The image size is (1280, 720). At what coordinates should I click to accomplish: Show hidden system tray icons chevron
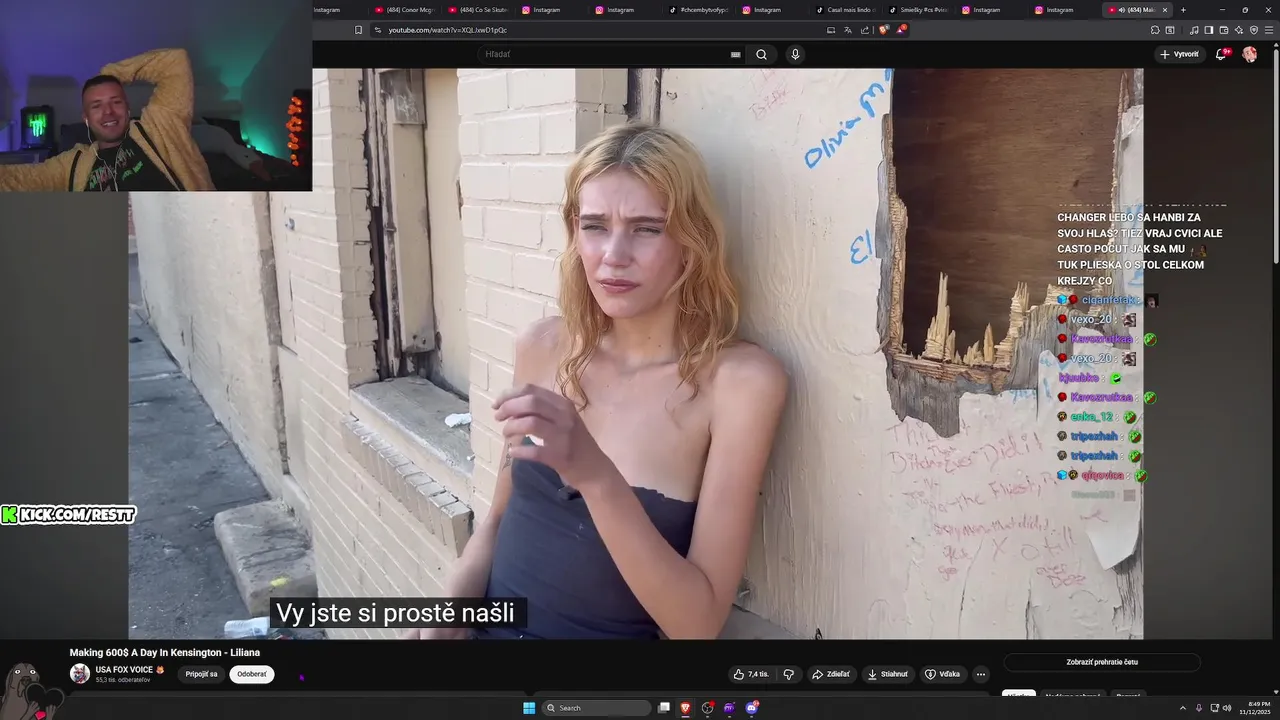pos(1183,708)
